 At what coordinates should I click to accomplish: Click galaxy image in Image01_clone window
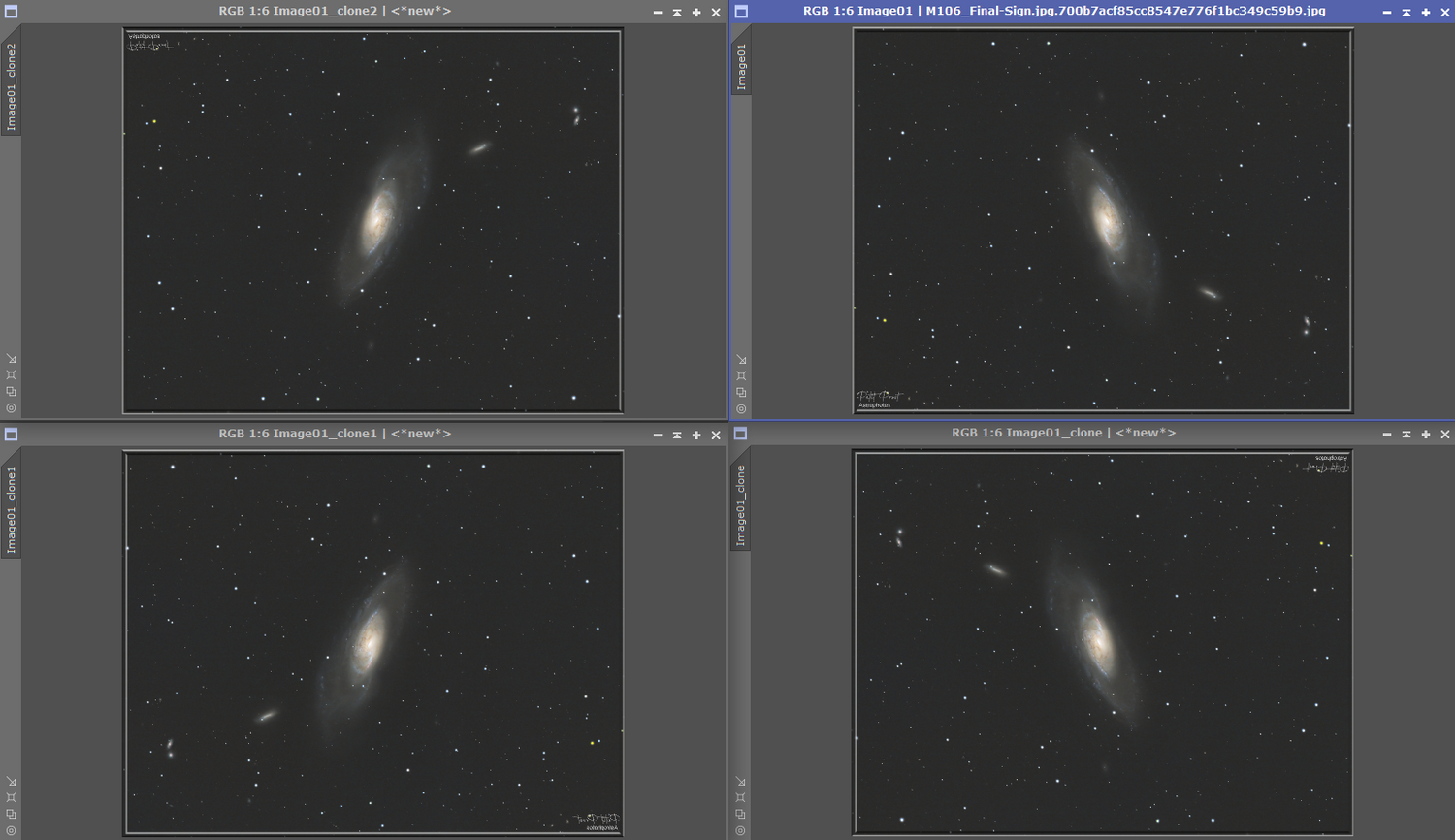tap(1103, 643)
